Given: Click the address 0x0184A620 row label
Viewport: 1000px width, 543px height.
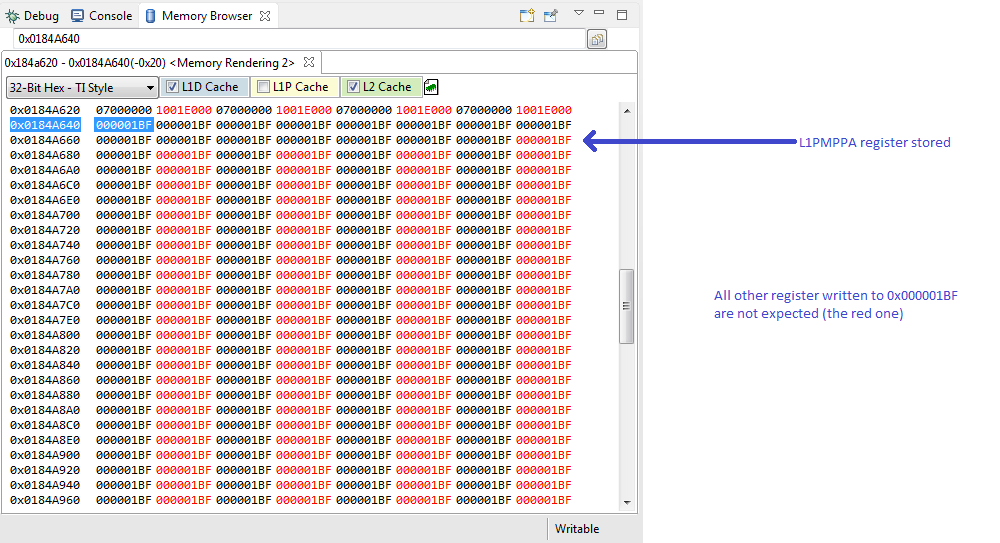Looking at the screenshot, I should tap(45, 110).
